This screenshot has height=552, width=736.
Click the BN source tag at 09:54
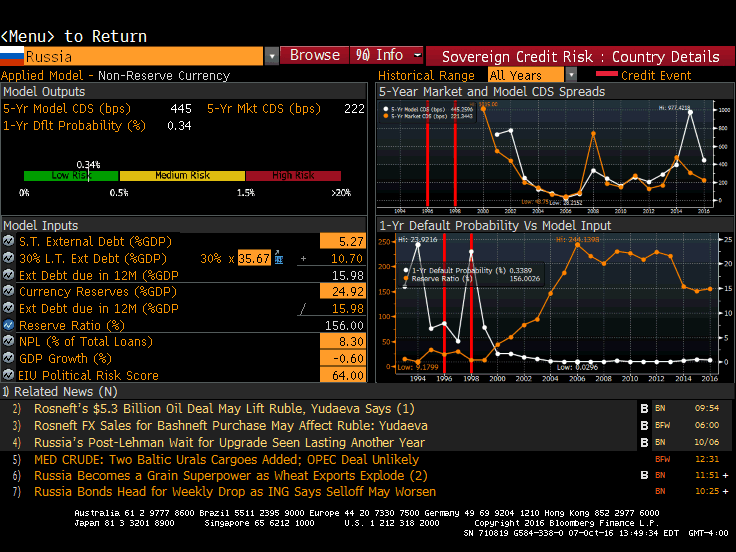(660, 408)
